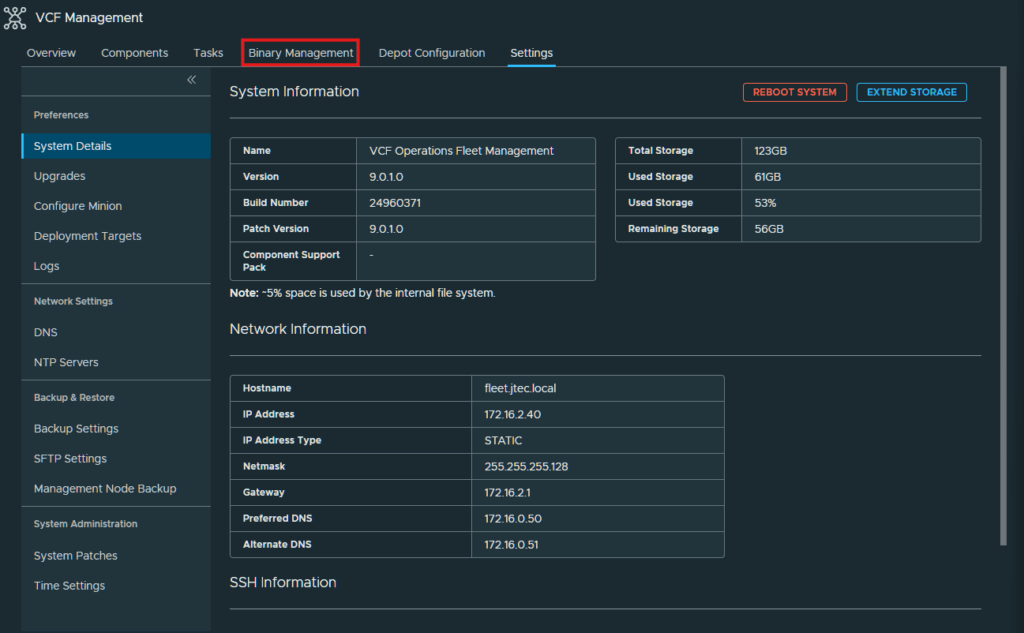Select the Settings tab
Image resolution: width=1024 pixels, height=633 pixels.
(532, 53)
